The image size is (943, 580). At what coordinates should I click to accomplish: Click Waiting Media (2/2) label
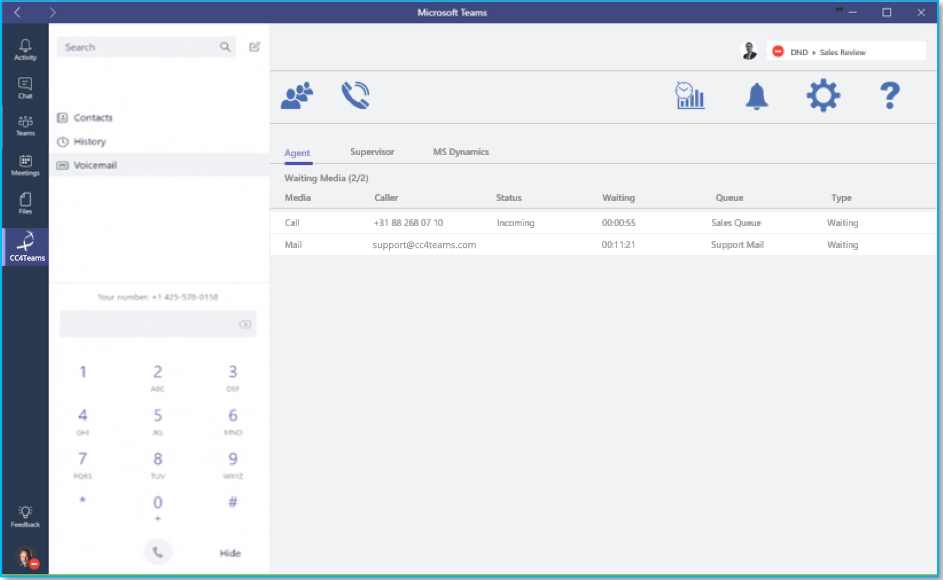coord(326,178)
